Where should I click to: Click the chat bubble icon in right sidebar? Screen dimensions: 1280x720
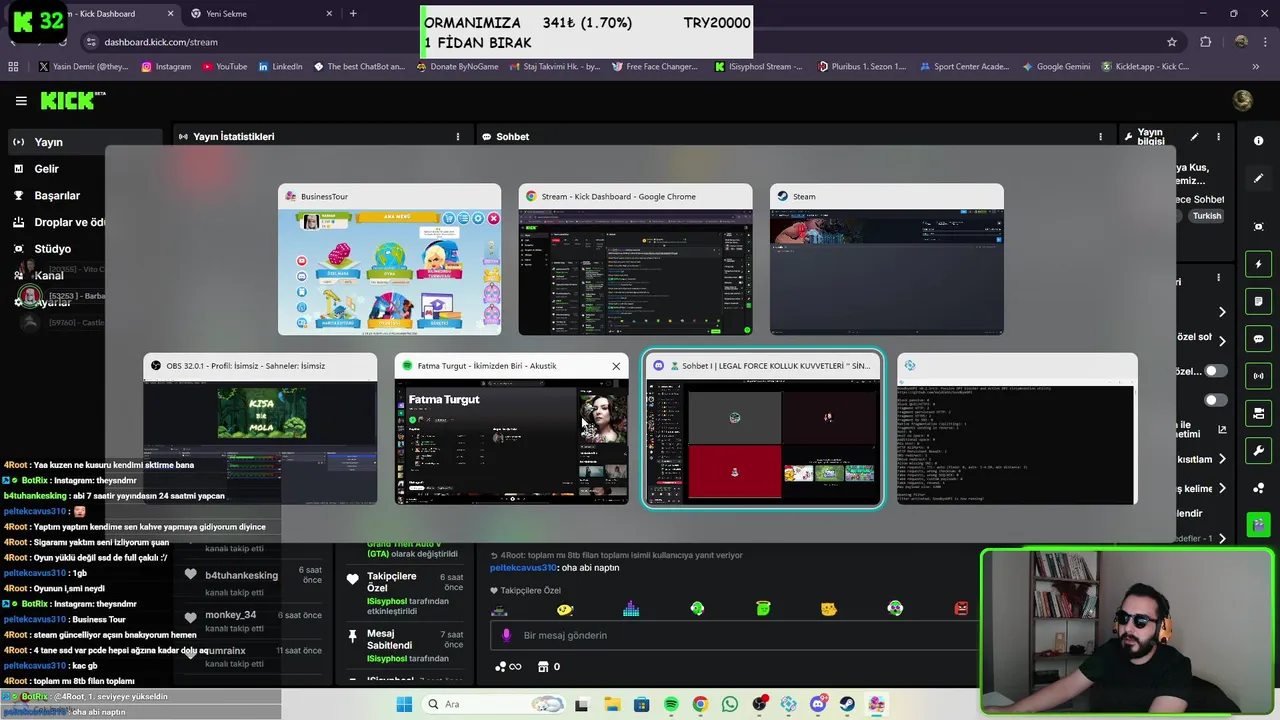click(1259, 339)
